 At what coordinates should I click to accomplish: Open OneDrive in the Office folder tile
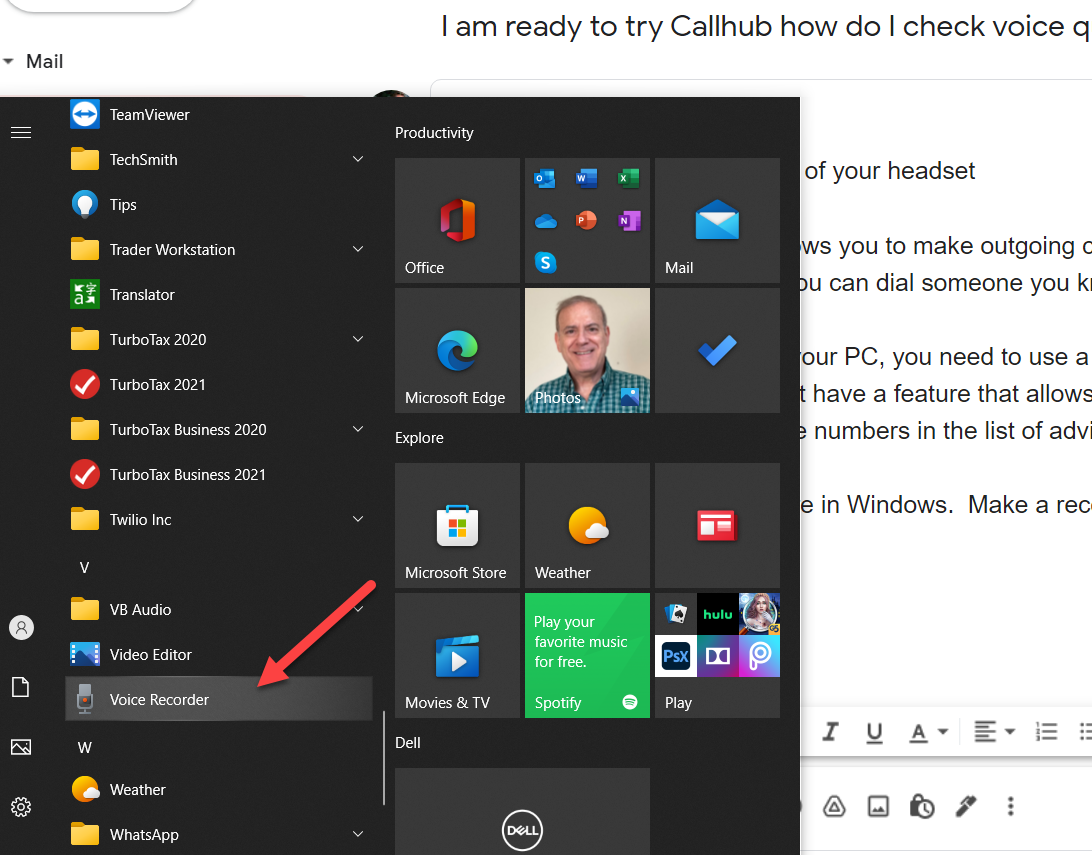pyautogui.click(x=545, y=221)
